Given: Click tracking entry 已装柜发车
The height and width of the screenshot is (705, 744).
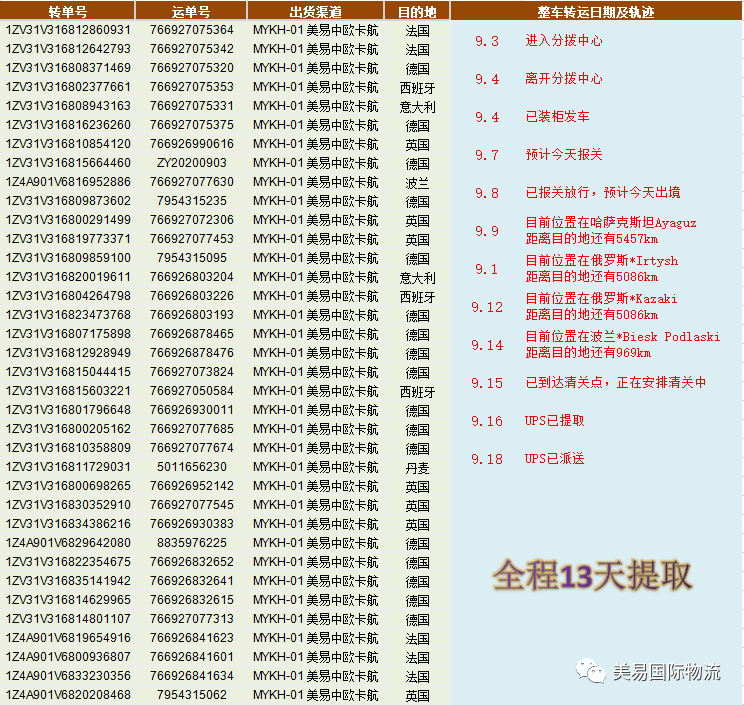Looking at the screenshot, I should (557, 116).
